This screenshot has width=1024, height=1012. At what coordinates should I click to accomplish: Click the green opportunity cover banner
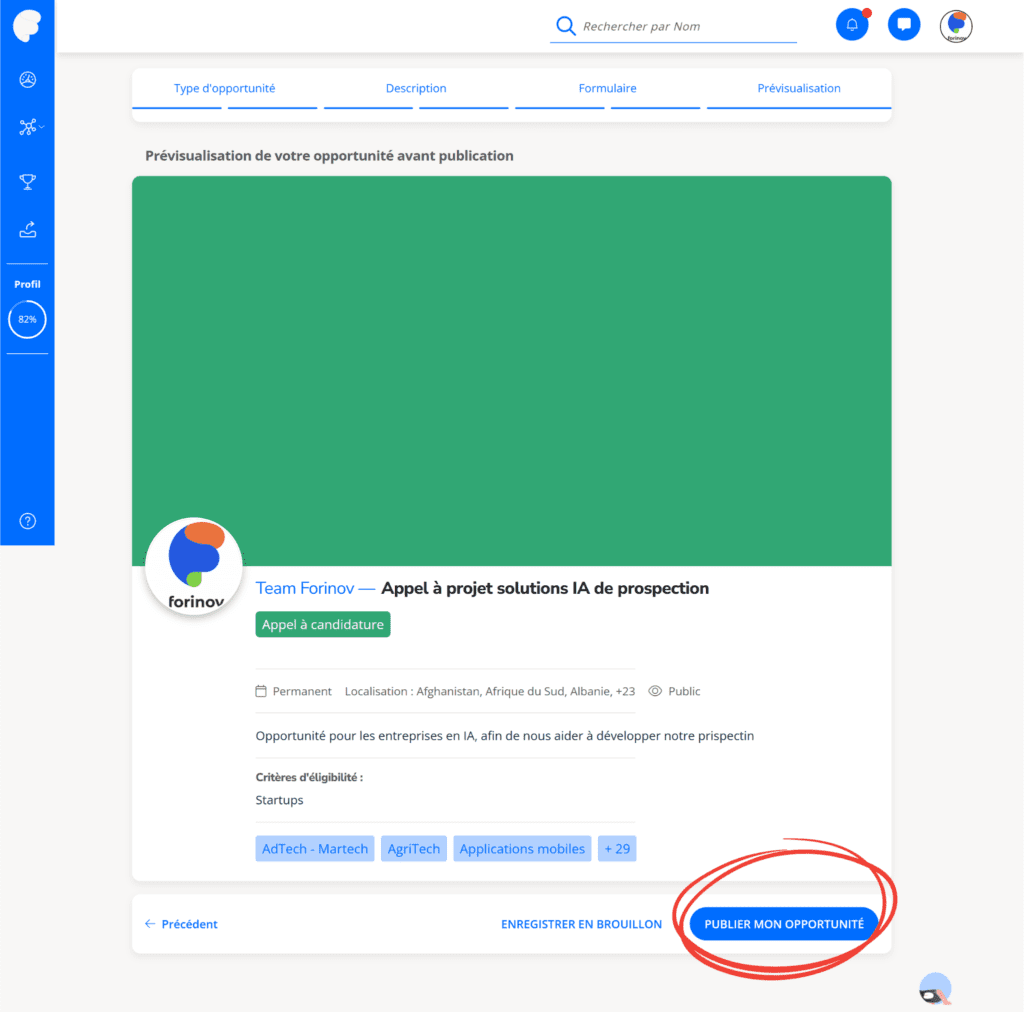click(511, 370)
